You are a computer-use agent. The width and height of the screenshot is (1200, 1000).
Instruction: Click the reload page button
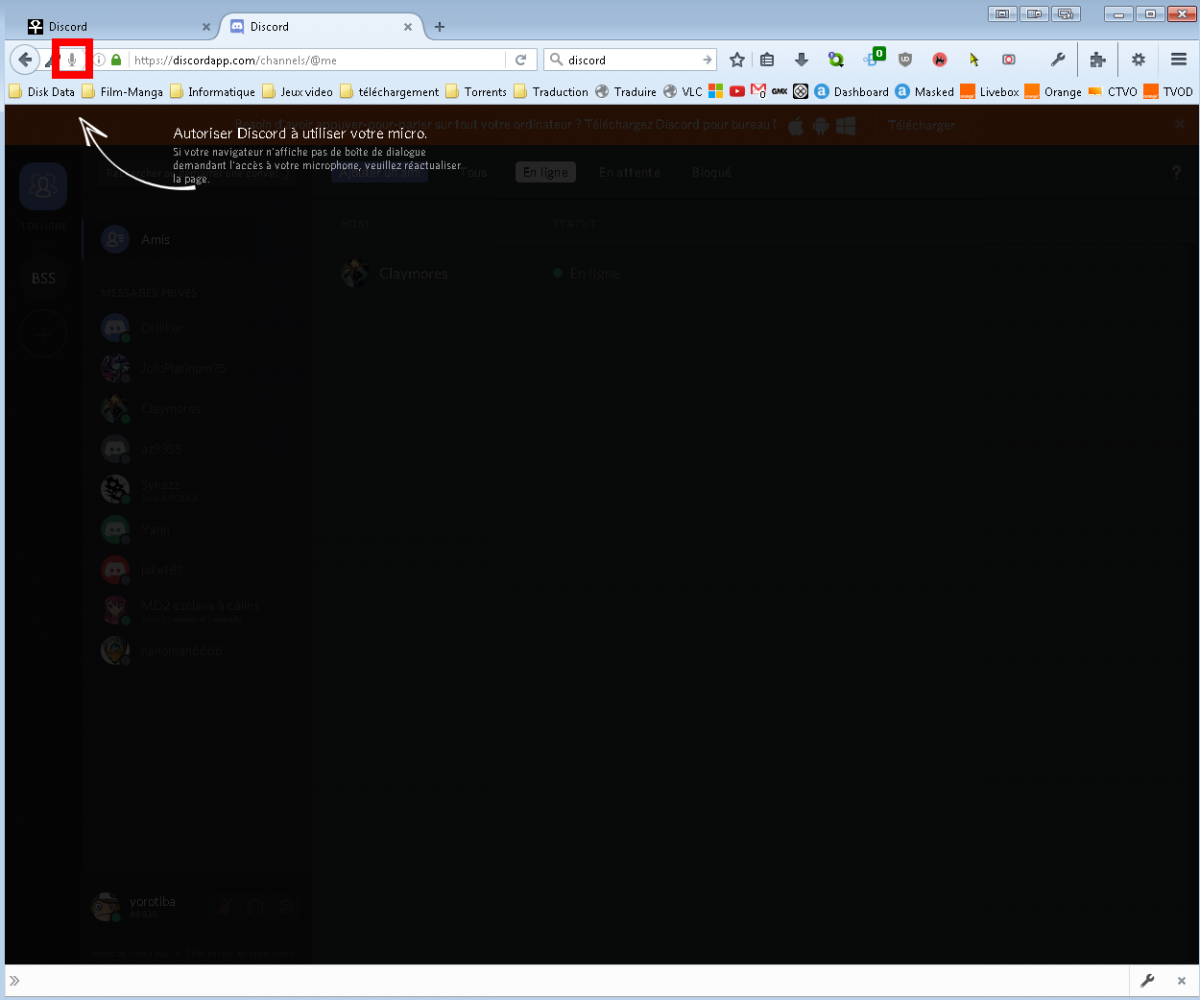(x=520, y=60)
